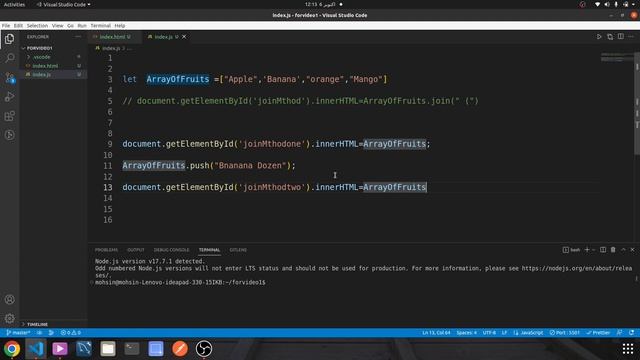Select UTF-8 encoding in status bar
Image resolution: width=640 pixels, height=360 pixels.
(x=489, y=333)
